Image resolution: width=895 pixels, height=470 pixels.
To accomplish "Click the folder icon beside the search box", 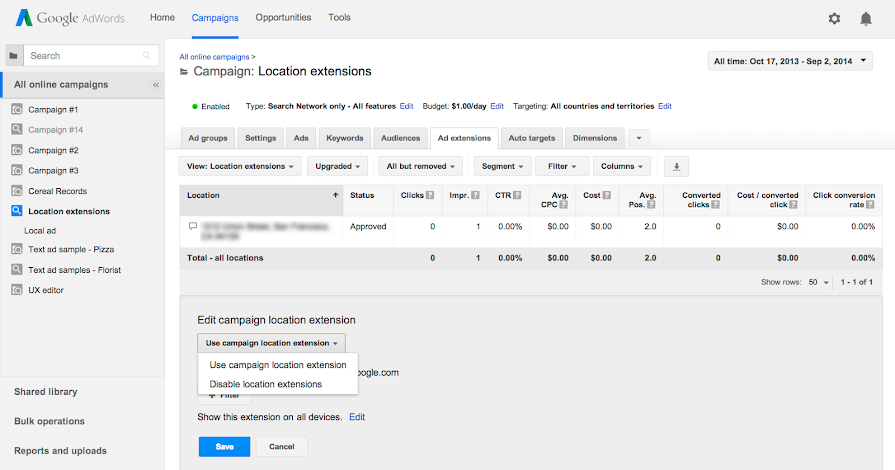I will click(x=14, y=56).
